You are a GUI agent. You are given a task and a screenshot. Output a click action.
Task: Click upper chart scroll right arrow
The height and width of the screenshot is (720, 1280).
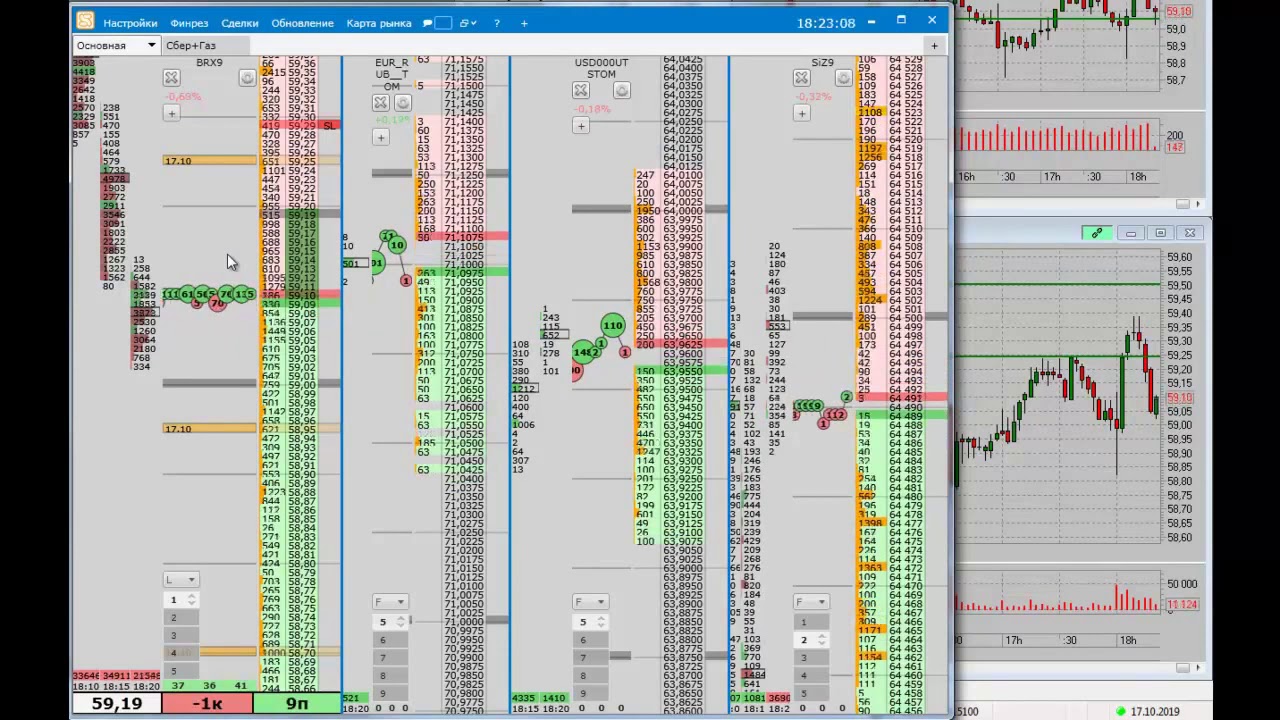[1198, 203]
